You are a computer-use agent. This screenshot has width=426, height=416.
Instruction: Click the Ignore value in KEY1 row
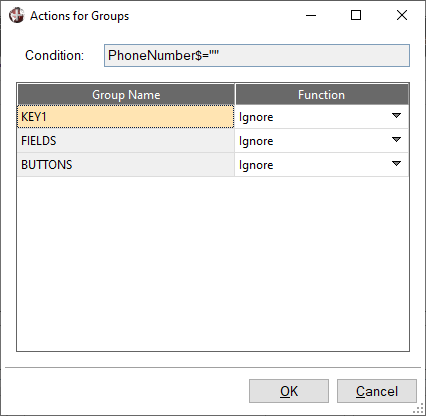pos(256,117)
